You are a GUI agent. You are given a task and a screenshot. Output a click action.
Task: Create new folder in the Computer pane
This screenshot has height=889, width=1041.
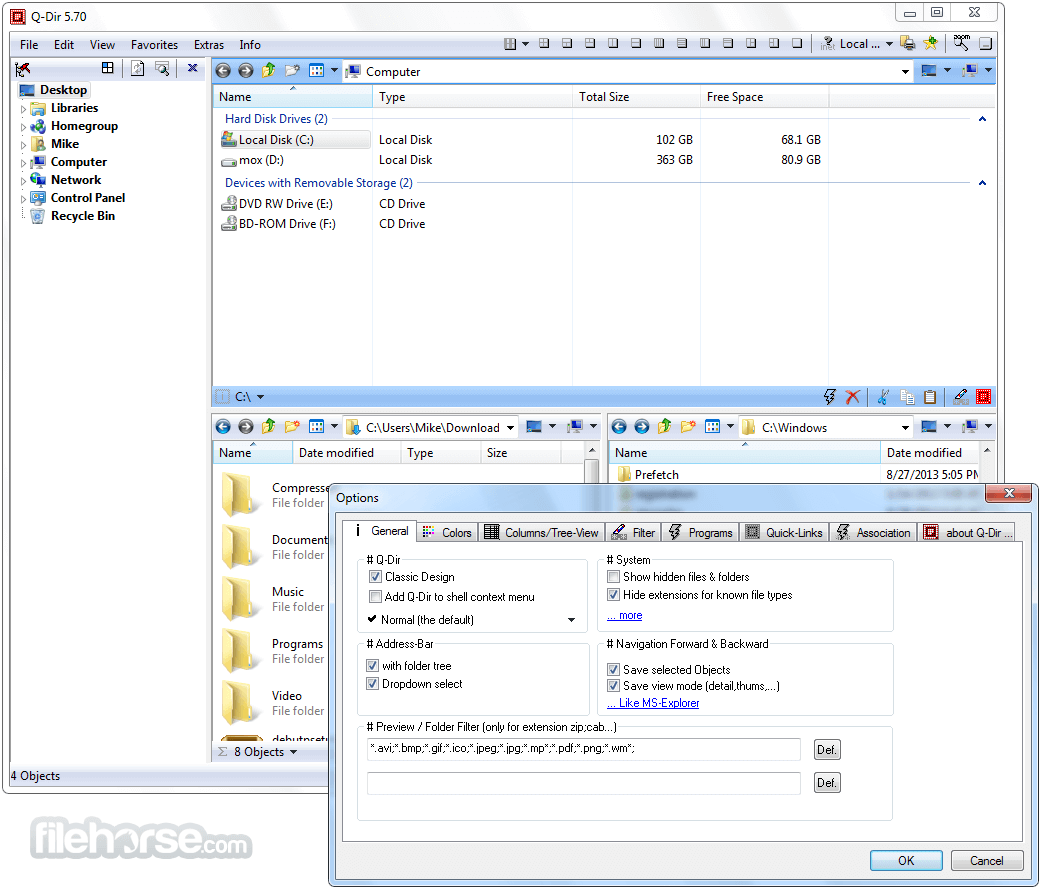(x=292, y=70)
